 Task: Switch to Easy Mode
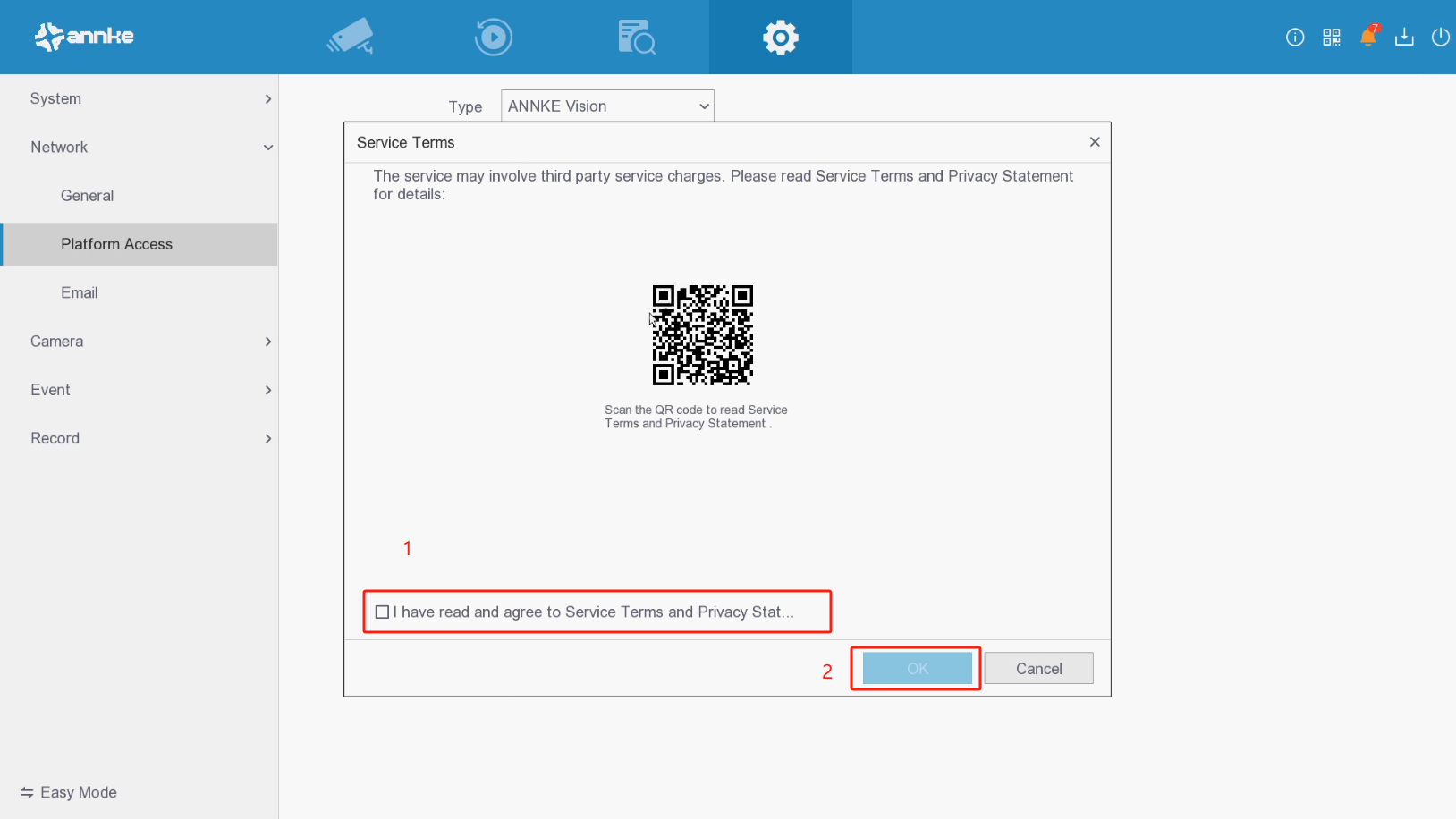[x=69, y=792]
